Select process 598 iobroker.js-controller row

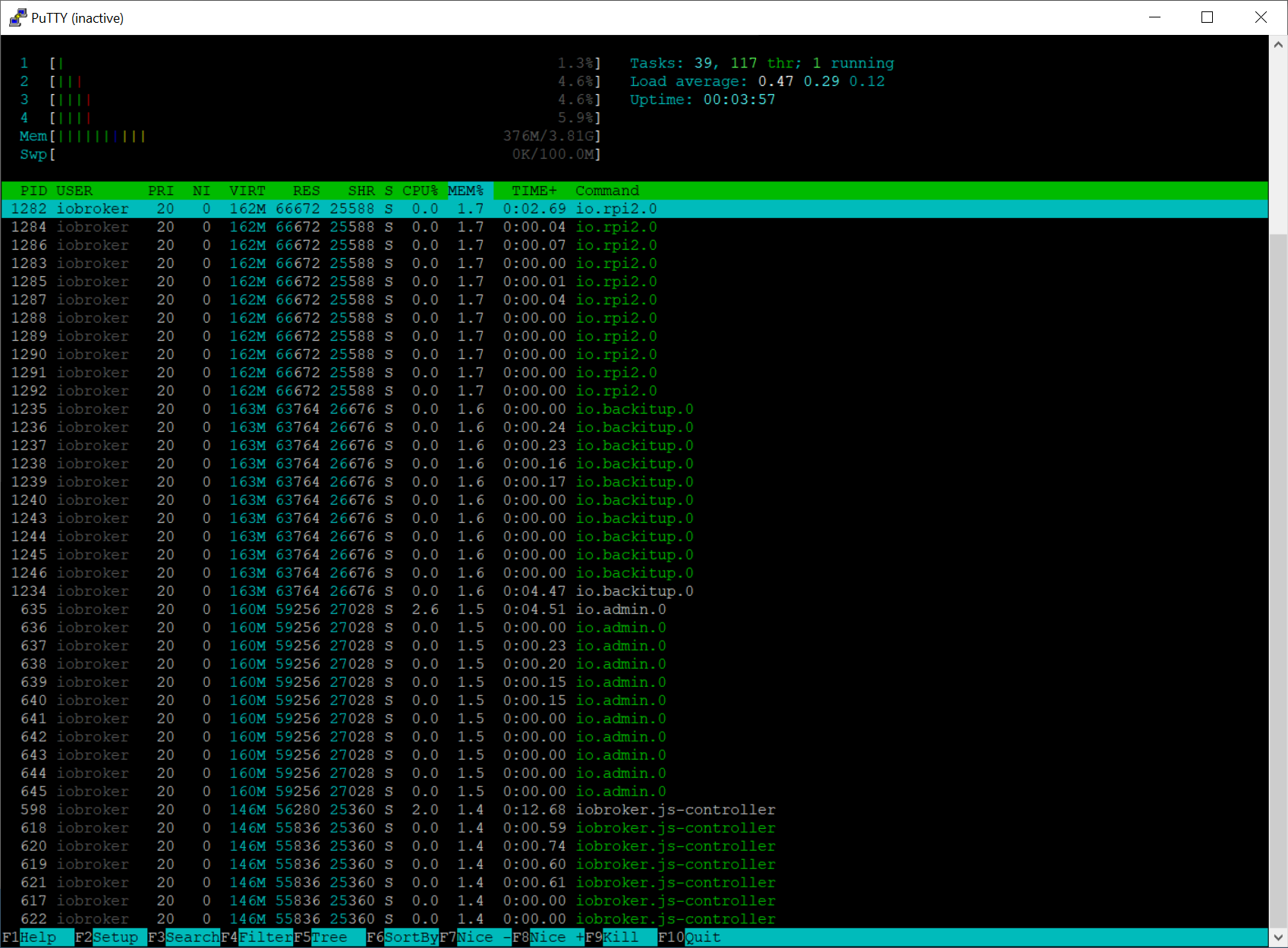click(x=635, y=810)
